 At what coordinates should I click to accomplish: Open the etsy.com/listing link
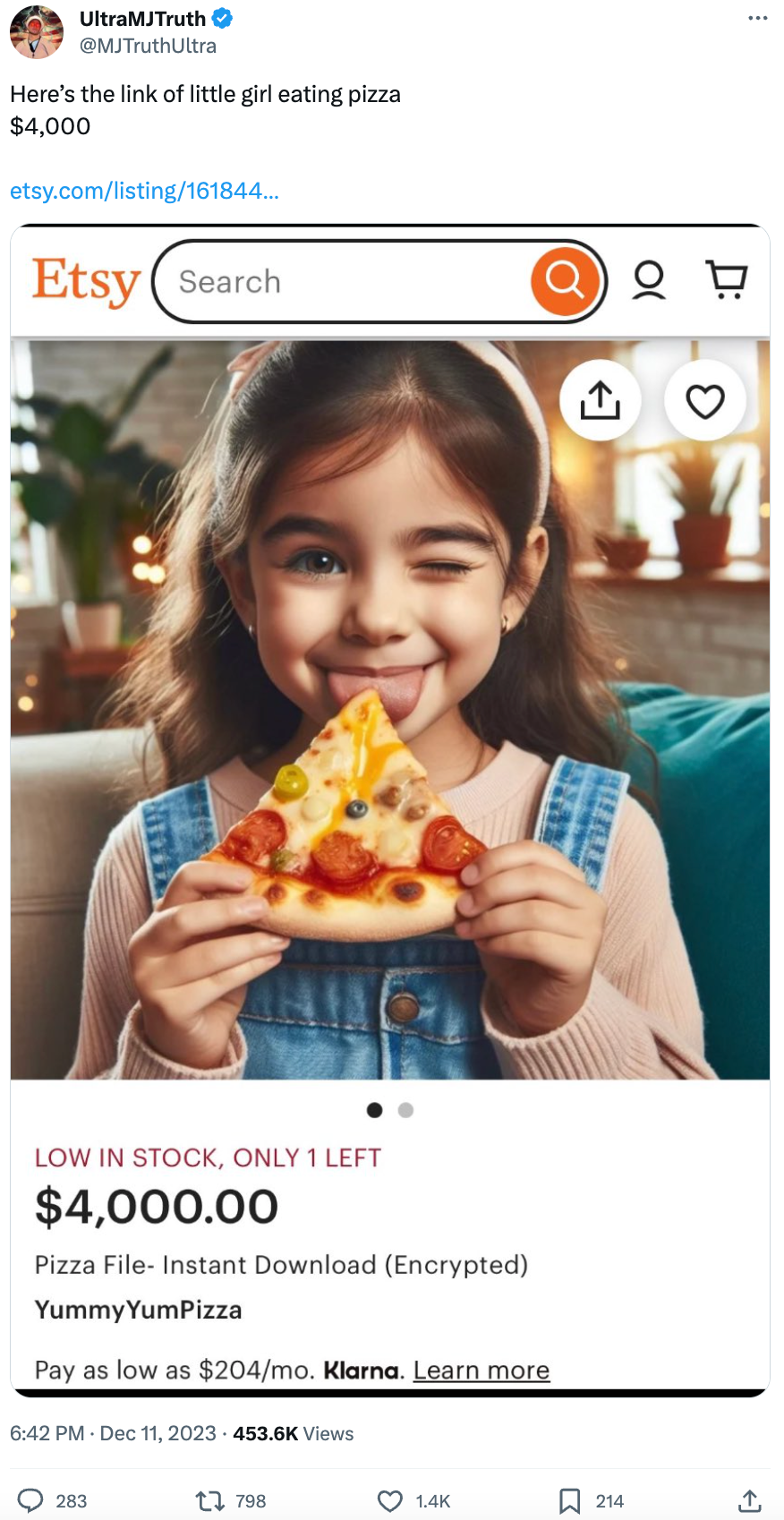click(x=144, y=191)
